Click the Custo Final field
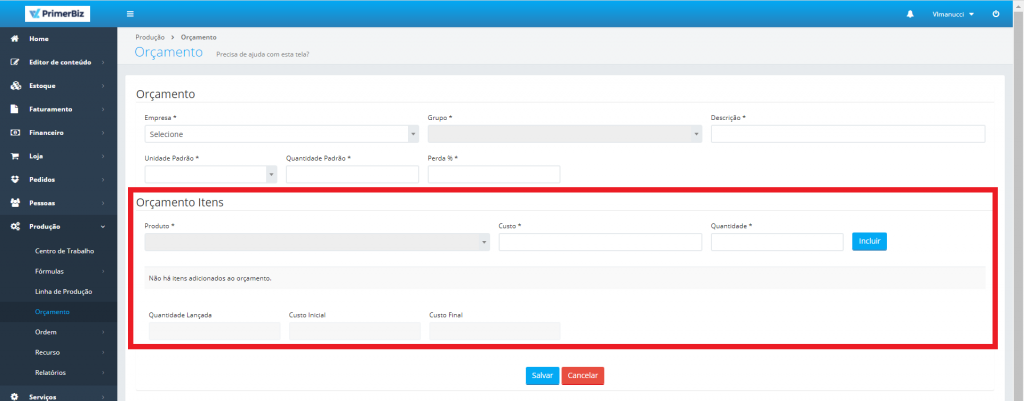 494,331
